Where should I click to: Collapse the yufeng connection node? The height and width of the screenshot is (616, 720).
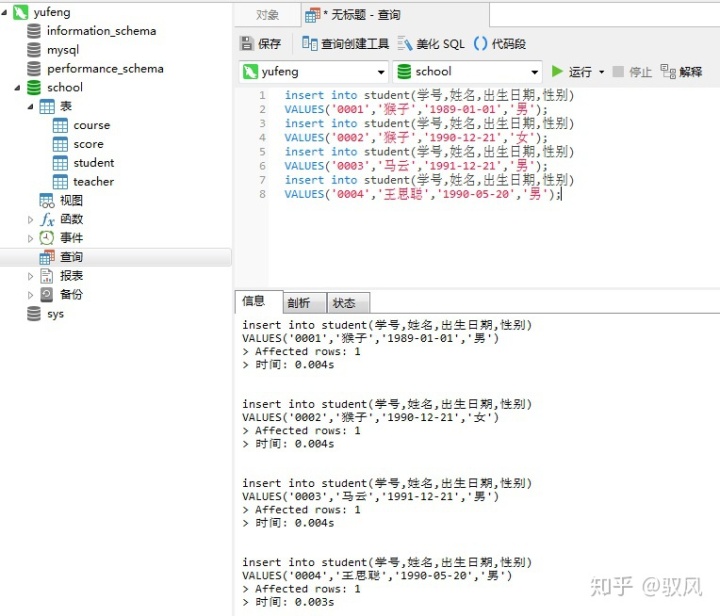coord(5,12)
